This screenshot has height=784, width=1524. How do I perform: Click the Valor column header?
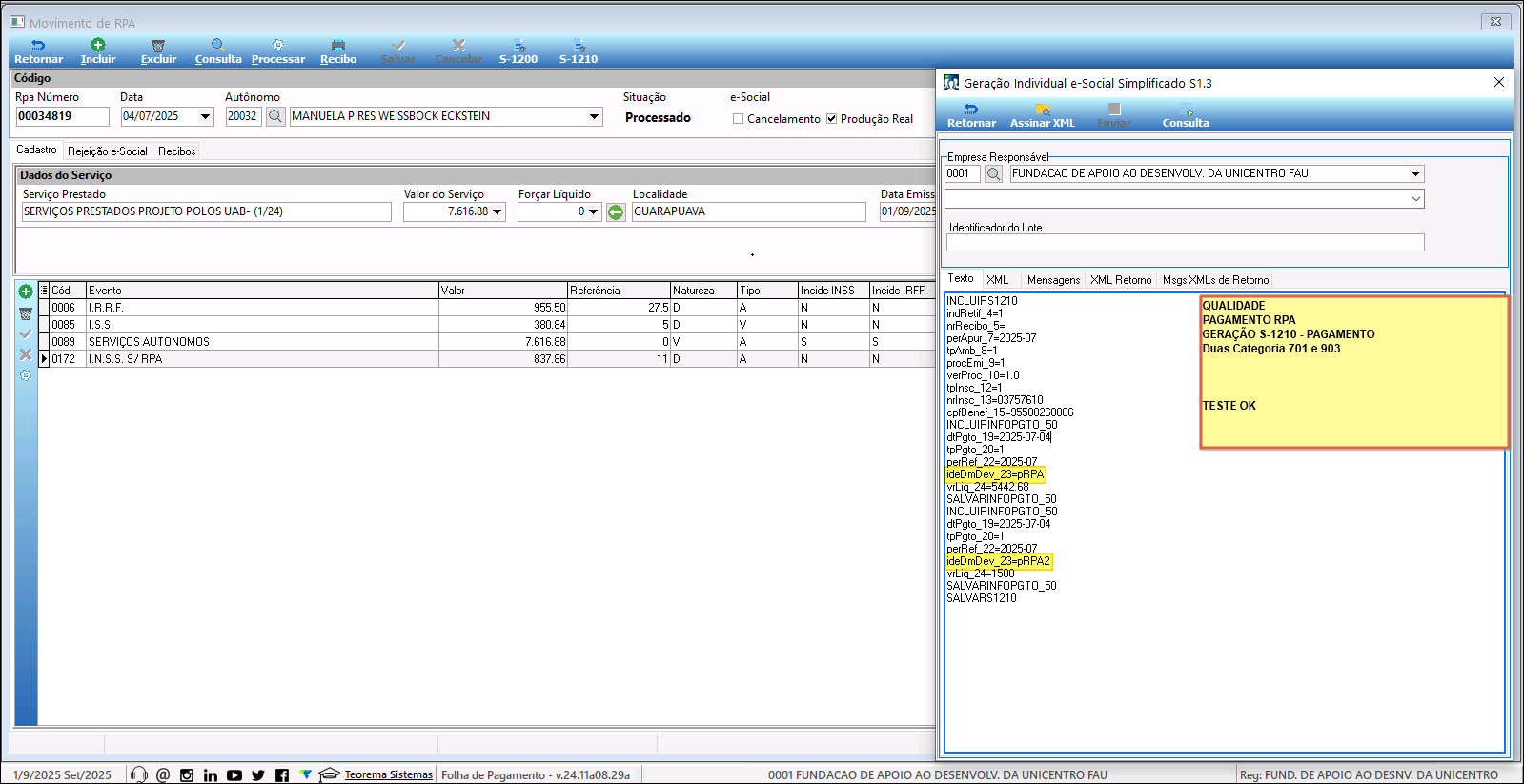click(x=502, y=291)
